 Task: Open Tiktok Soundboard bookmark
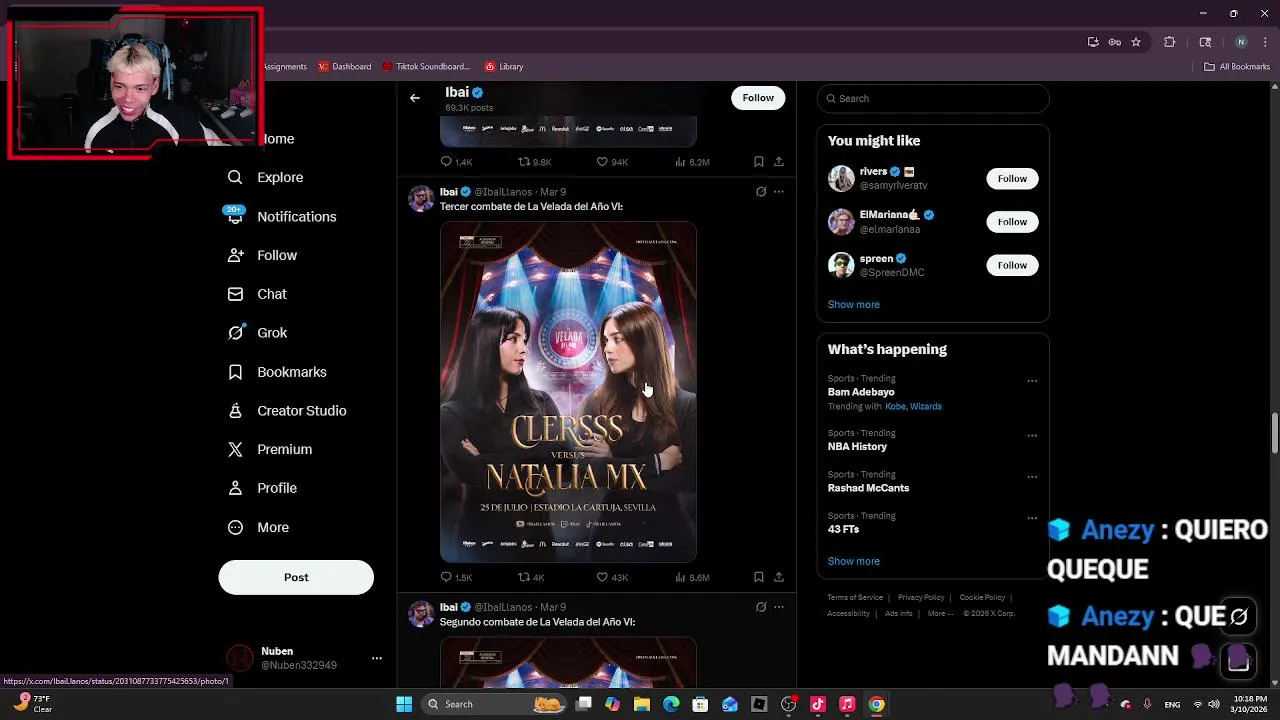click(x=426, y=67)
